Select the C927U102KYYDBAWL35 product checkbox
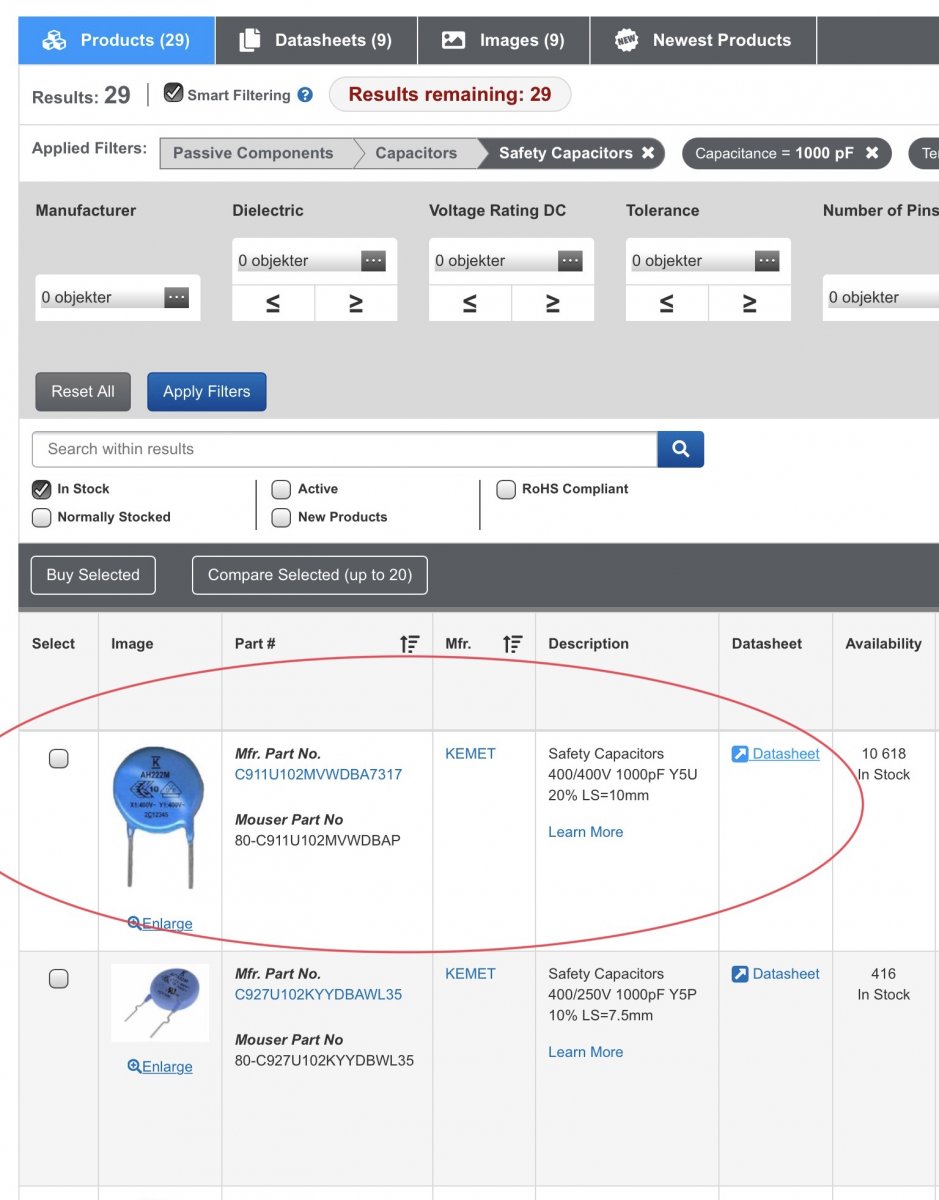 click(59, 979)
